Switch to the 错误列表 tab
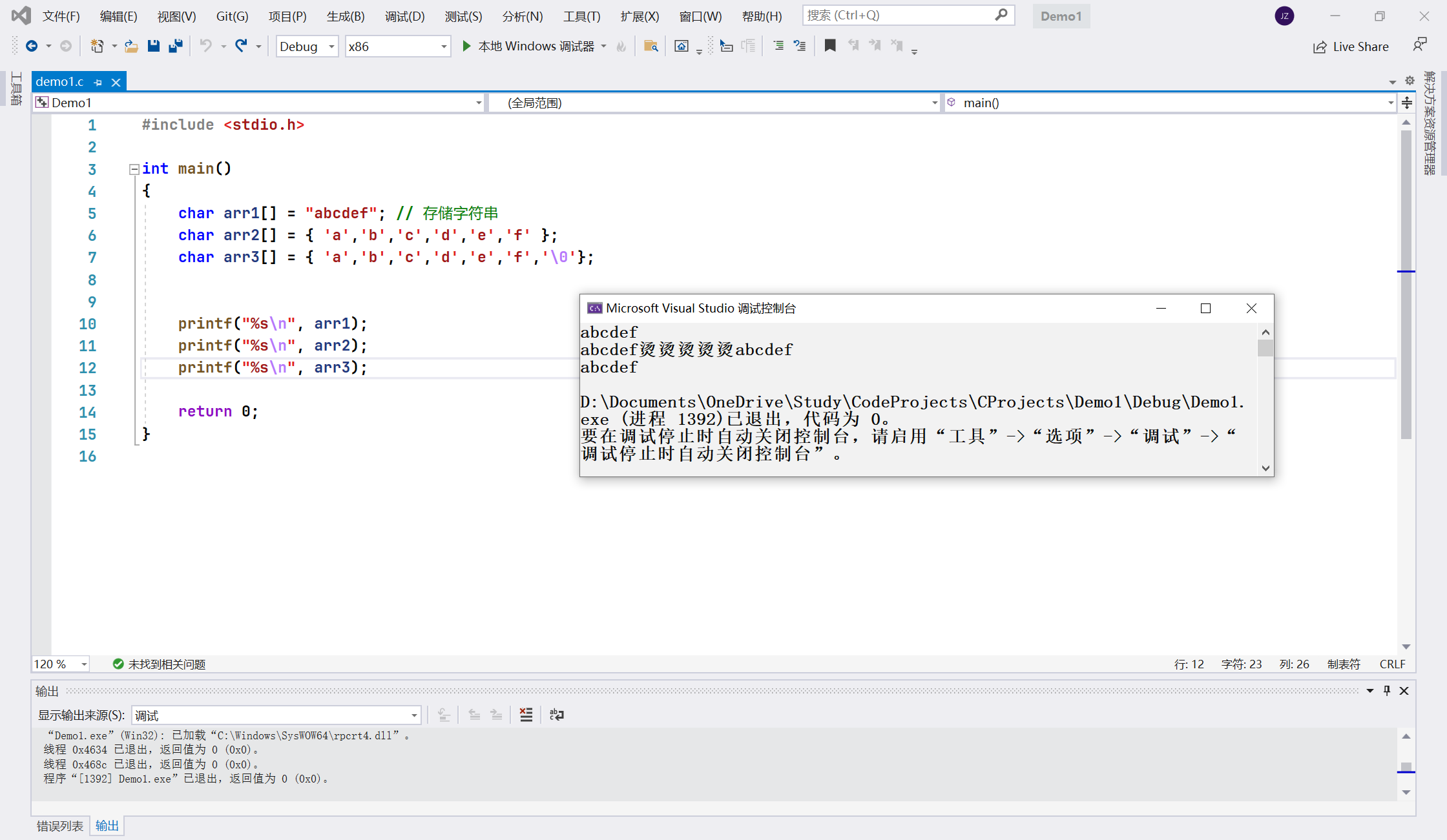 (59, 826)
